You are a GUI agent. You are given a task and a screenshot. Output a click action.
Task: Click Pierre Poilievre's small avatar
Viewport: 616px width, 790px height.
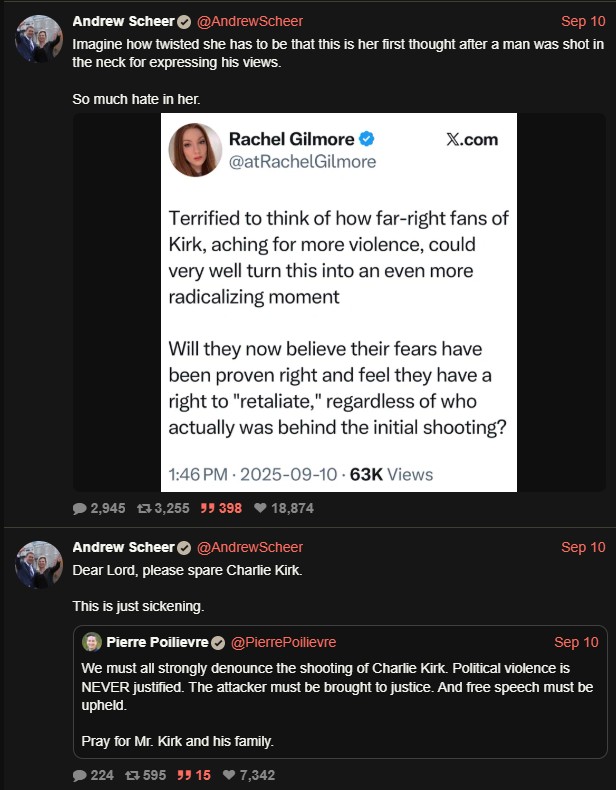92,642
